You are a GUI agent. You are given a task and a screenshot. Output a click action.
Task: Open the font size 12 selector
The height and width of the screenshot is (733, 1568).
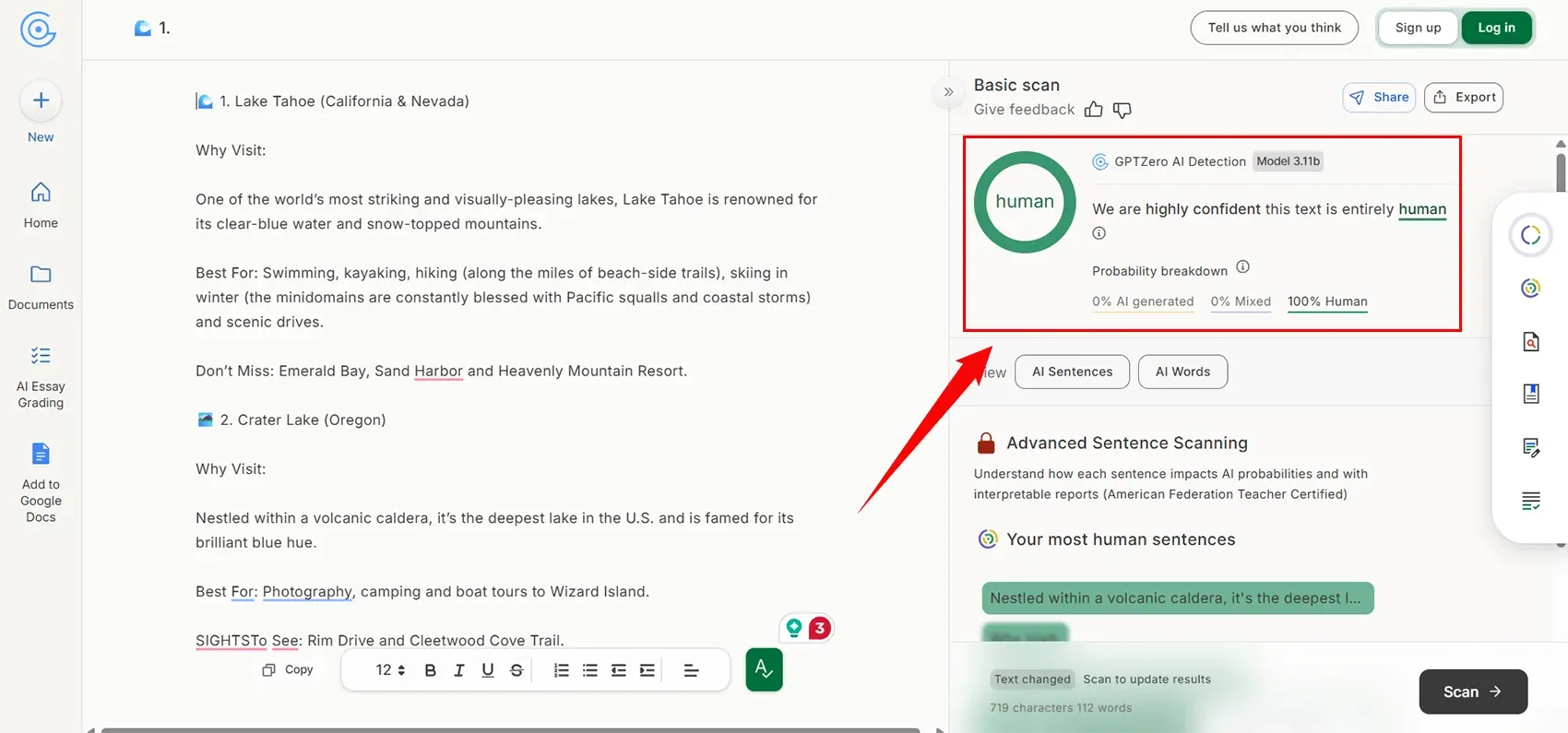[x=390, y=670]
